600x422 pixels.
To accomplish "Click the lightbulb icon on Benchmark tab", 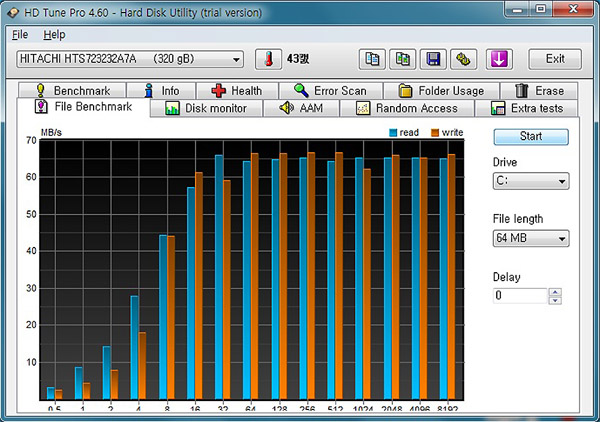I will 41,91.
